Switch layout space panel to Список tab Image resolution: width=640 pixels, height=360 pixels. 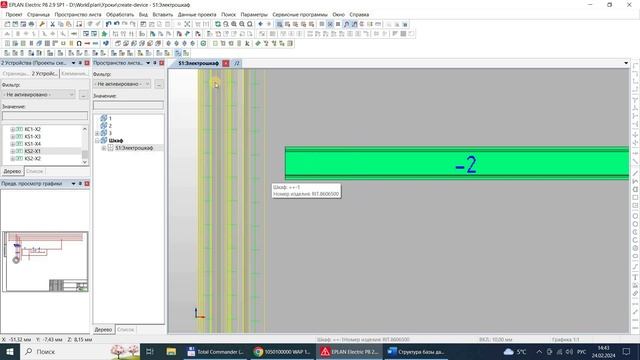[125, 329]
